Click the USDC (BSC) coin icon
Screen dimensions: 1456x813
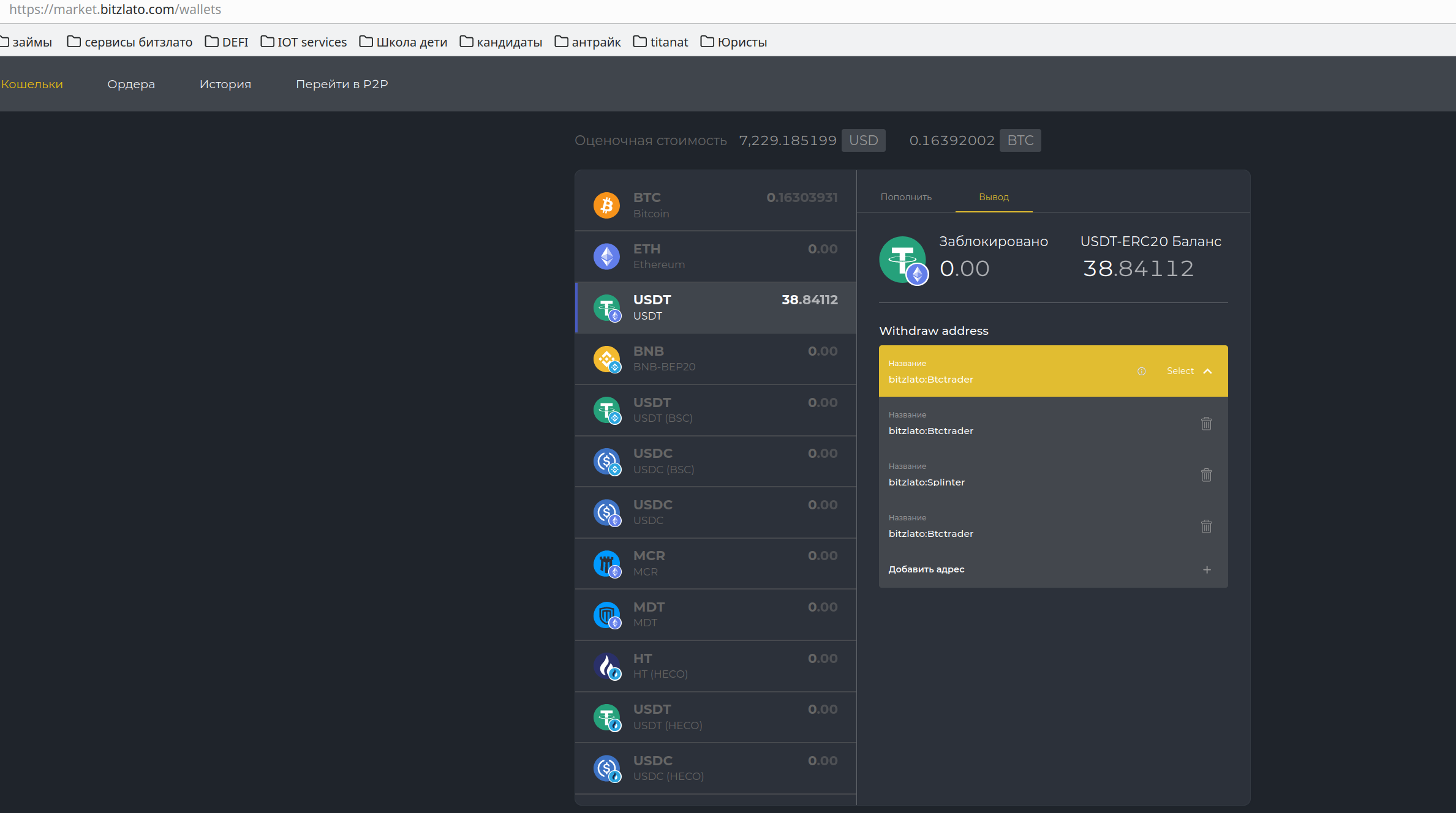point(606,461)
